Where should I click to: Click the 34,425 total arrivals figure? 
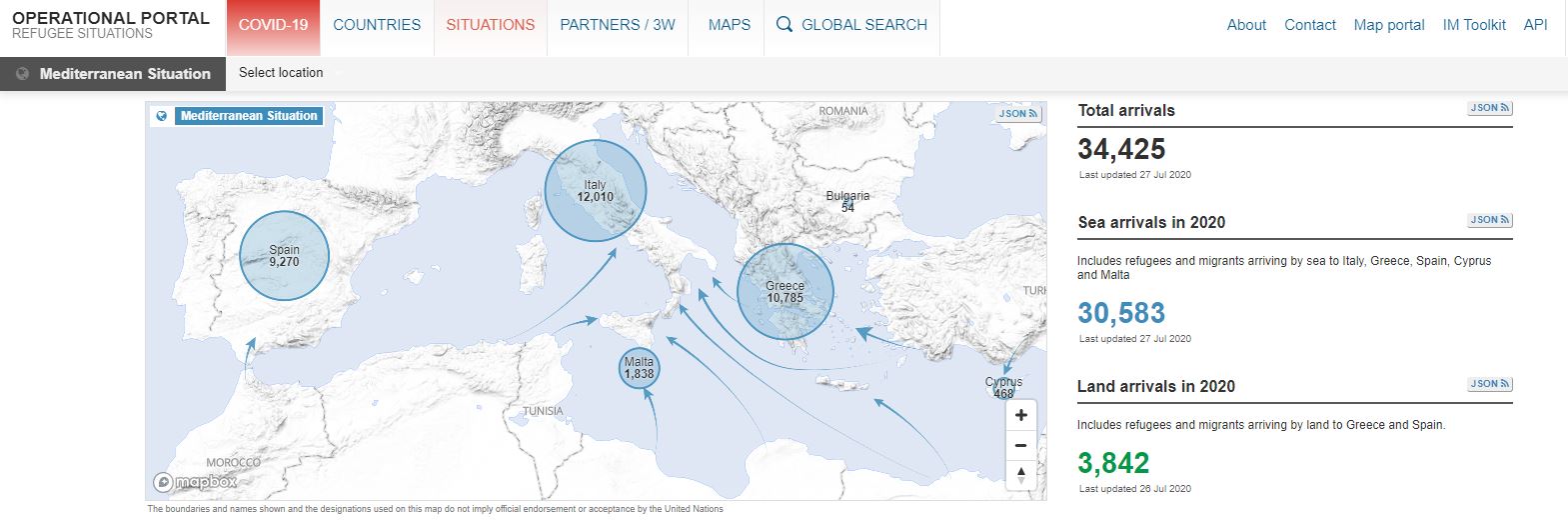pos(1121,150)
